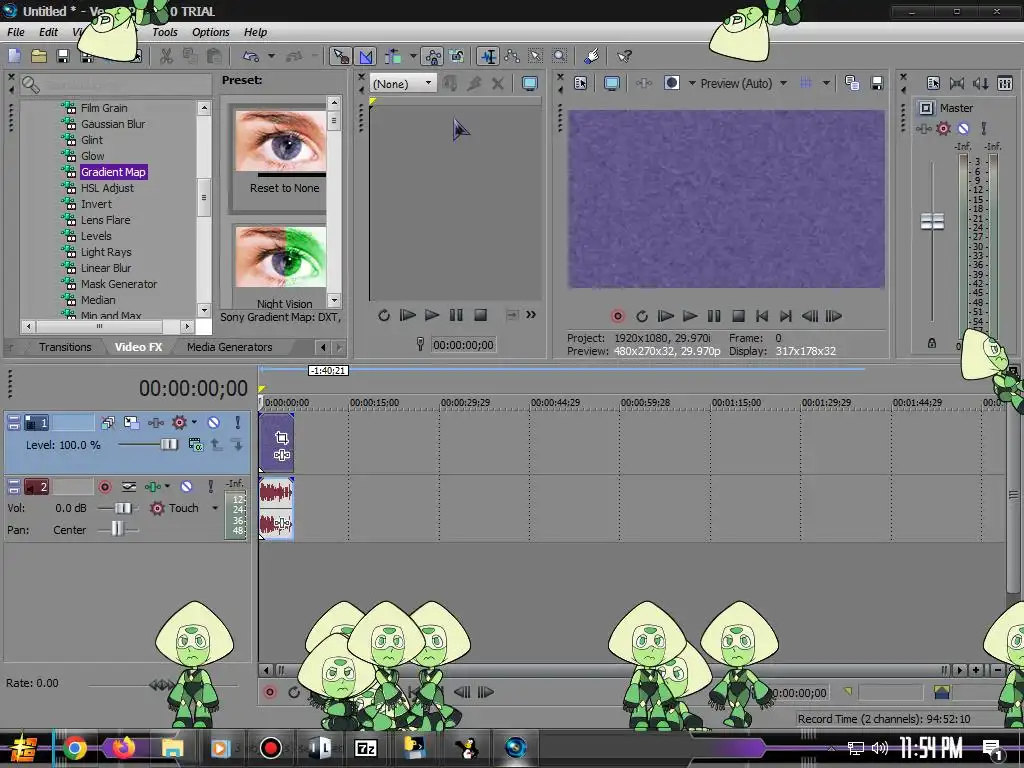1024x768 pixels.
Task: Open the Trimmer (None) media dropdown
Action: pyautogui.click(x=403, y=84)
